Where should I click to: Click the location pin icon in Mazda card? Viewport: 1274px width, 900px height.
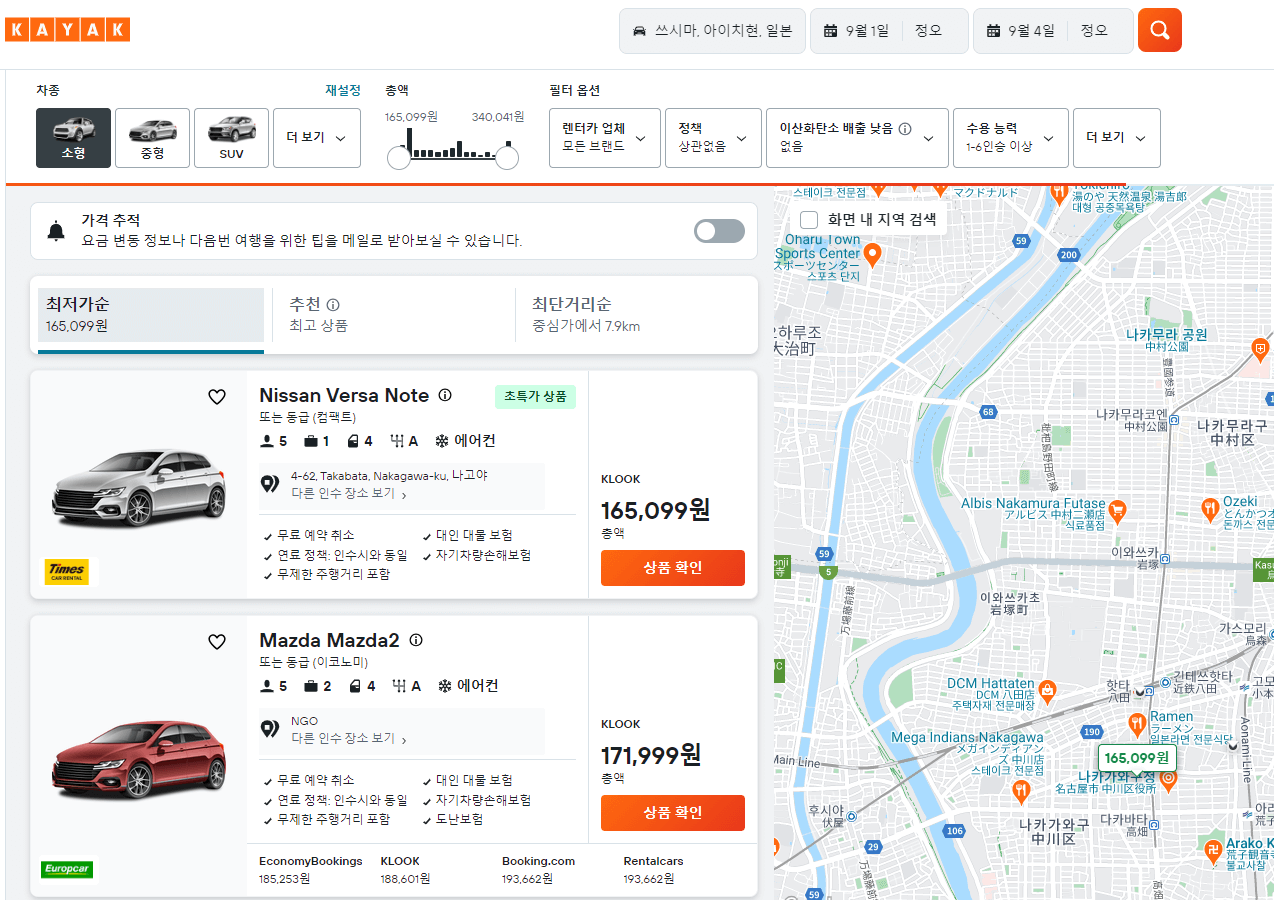point(270,729)
